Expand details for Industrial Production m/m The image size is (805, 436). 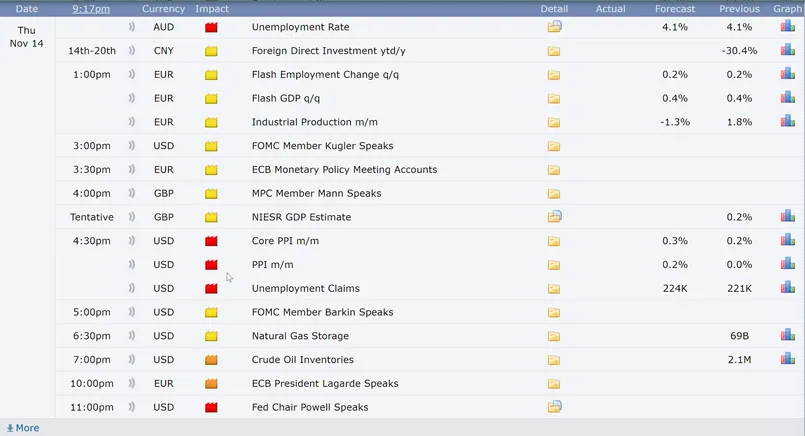(x=554, y=122)
